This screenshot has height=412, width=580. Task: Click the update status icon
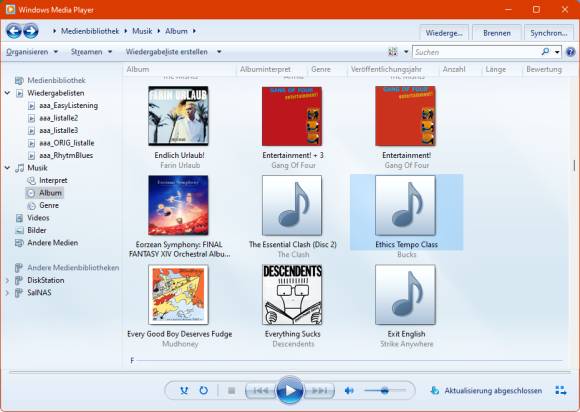435,390
